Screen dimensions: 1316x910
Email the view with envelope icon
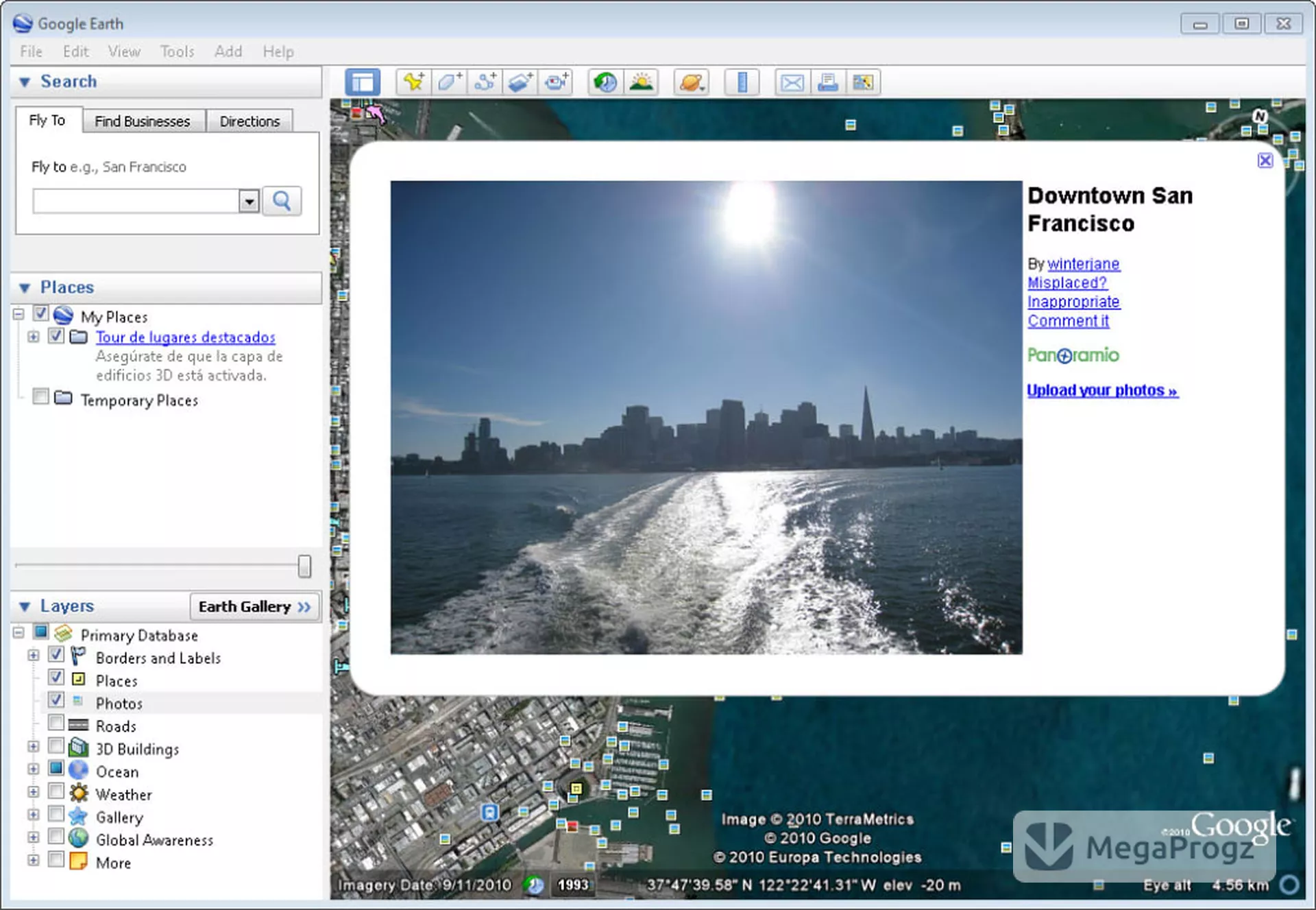[792, 82]
